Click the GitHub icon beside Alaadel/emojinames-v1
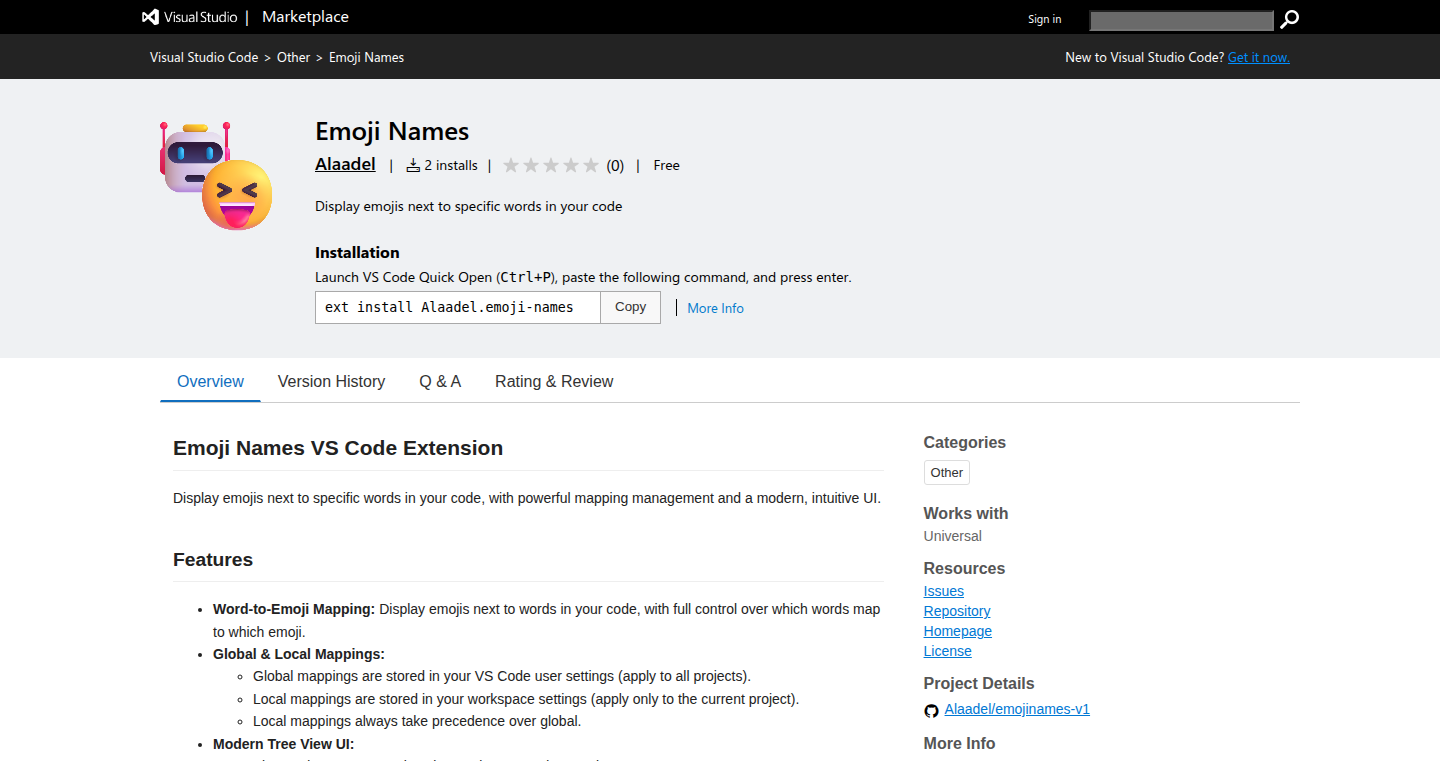 (x=931, y=710)
